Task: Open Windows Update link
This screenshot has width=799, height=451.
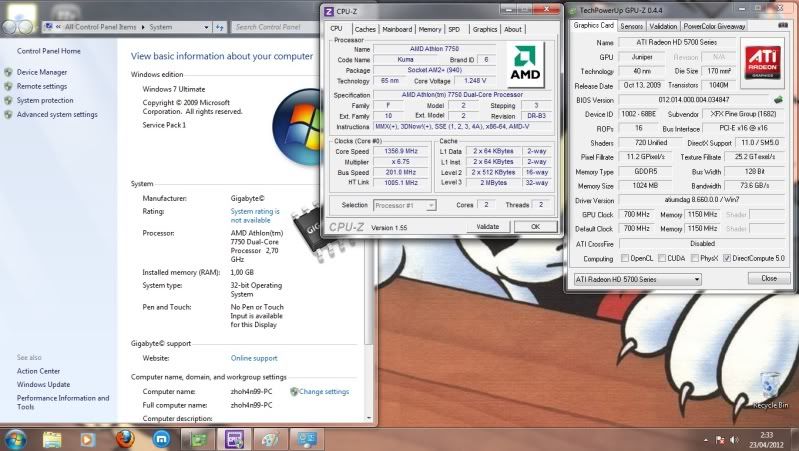Action: tap(43, 385)
